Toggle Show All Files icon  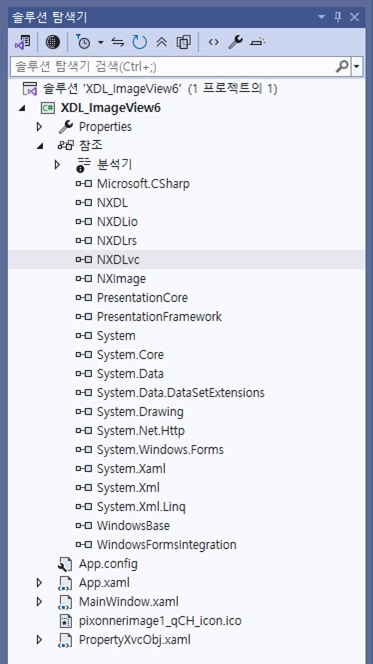click(x=184, y=42)
